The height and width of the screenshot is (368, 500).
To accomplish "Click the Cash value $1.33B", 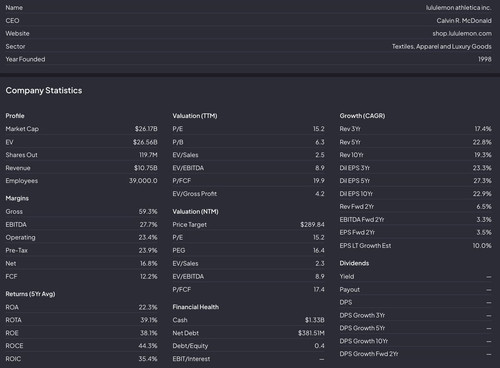I will 315,320.
